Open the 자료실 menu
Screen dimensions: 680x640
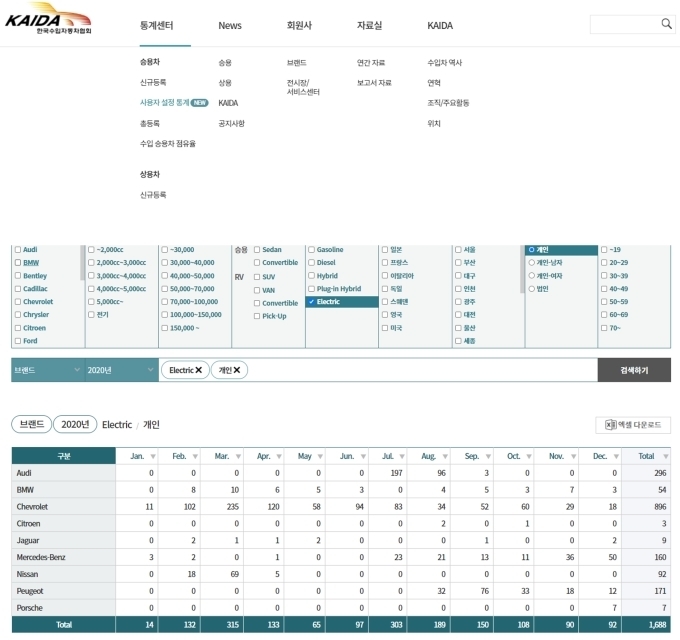[369, 26]
